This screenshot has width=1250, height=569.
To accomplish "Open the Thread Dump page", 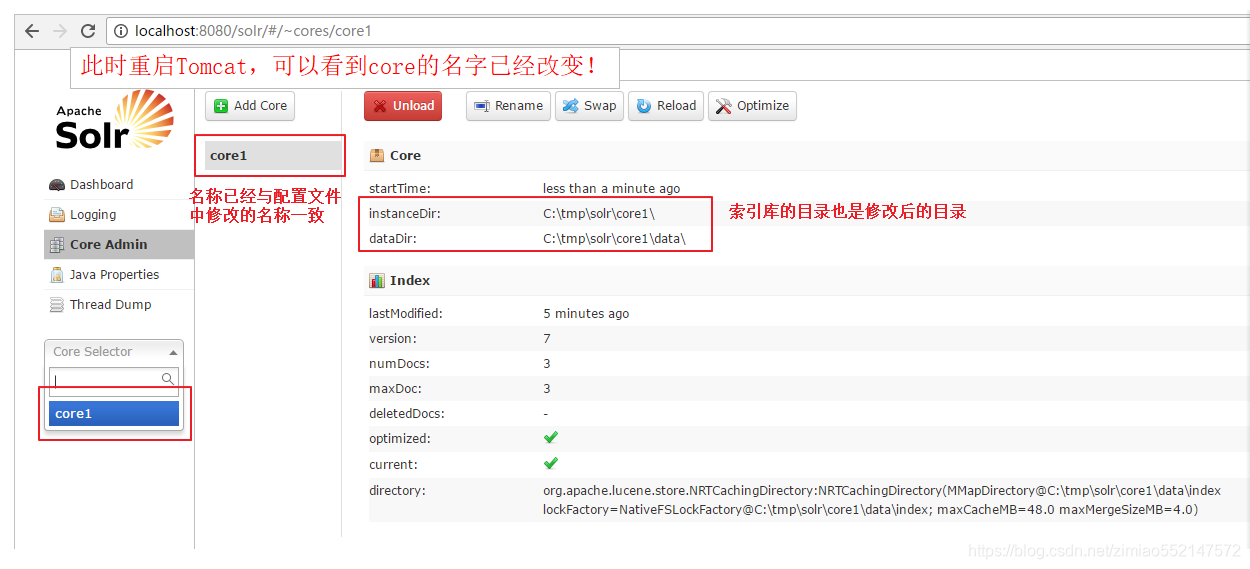I will point(110,304).
